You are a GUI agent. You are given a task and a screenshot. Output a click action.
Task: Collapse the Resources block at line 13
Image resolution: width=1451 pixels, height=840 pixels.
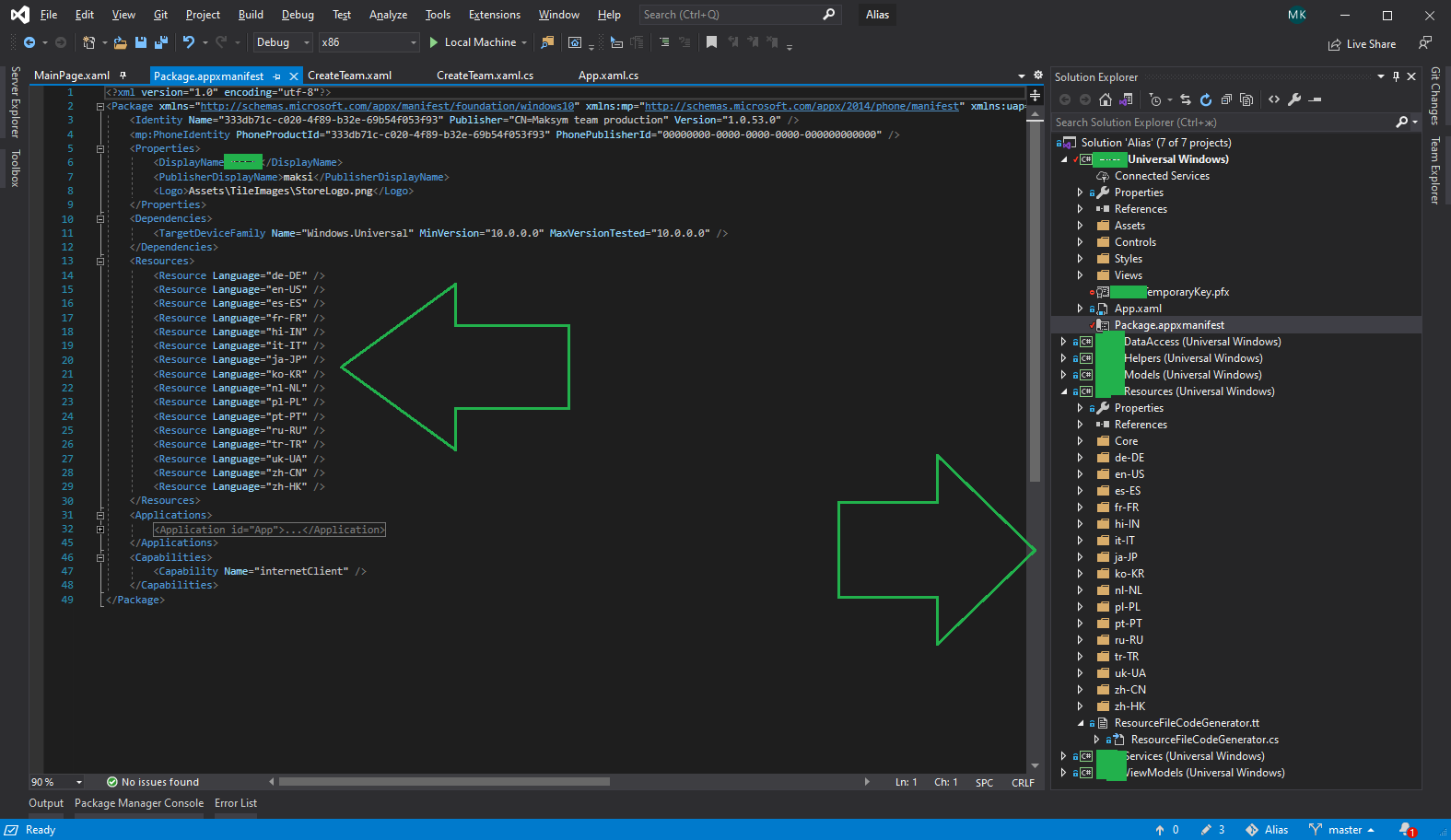[x=99, y=262]
